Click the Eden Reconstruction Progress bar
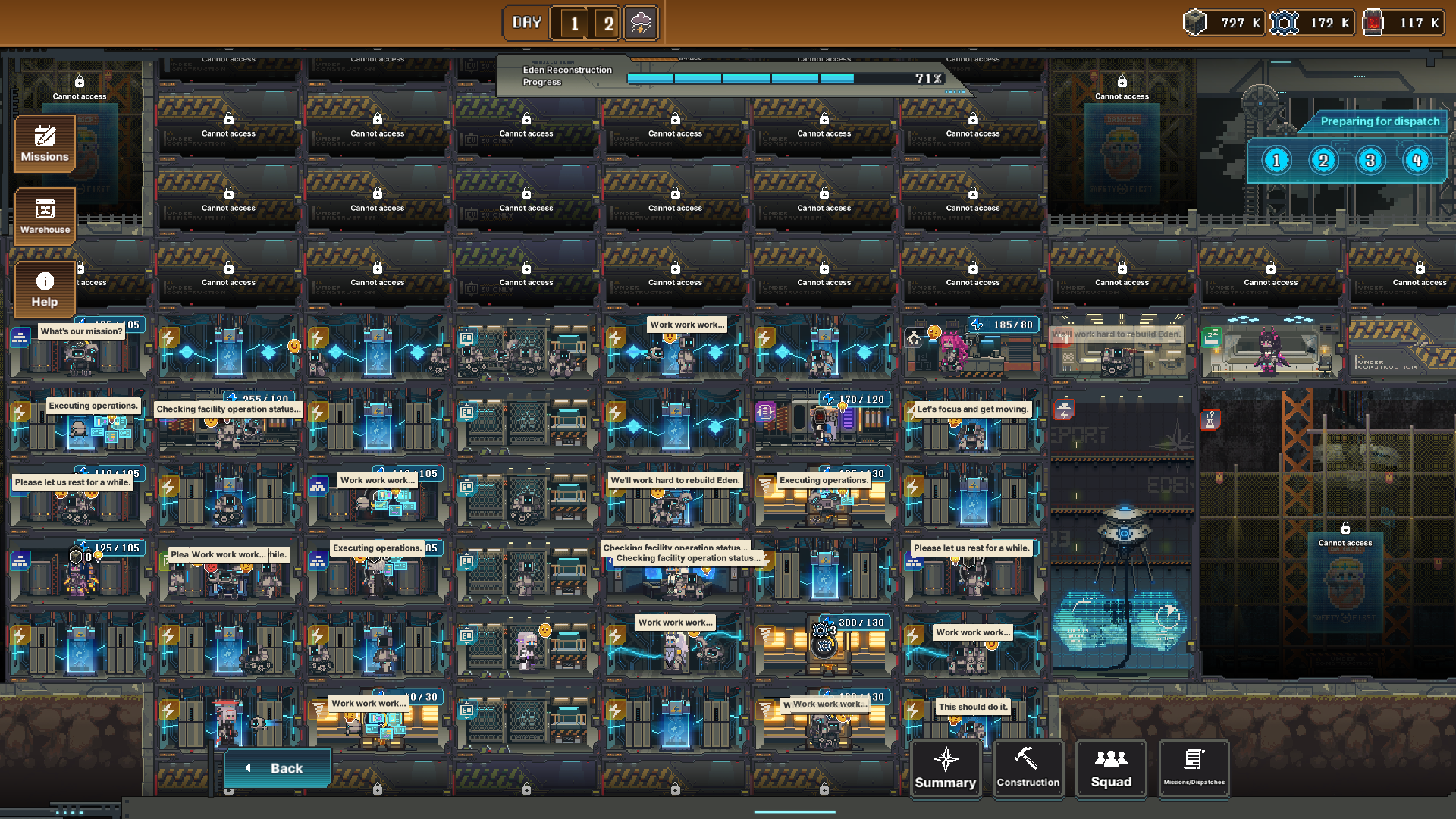The height and width of the screenshot is (819, 1456). point(785,79)
